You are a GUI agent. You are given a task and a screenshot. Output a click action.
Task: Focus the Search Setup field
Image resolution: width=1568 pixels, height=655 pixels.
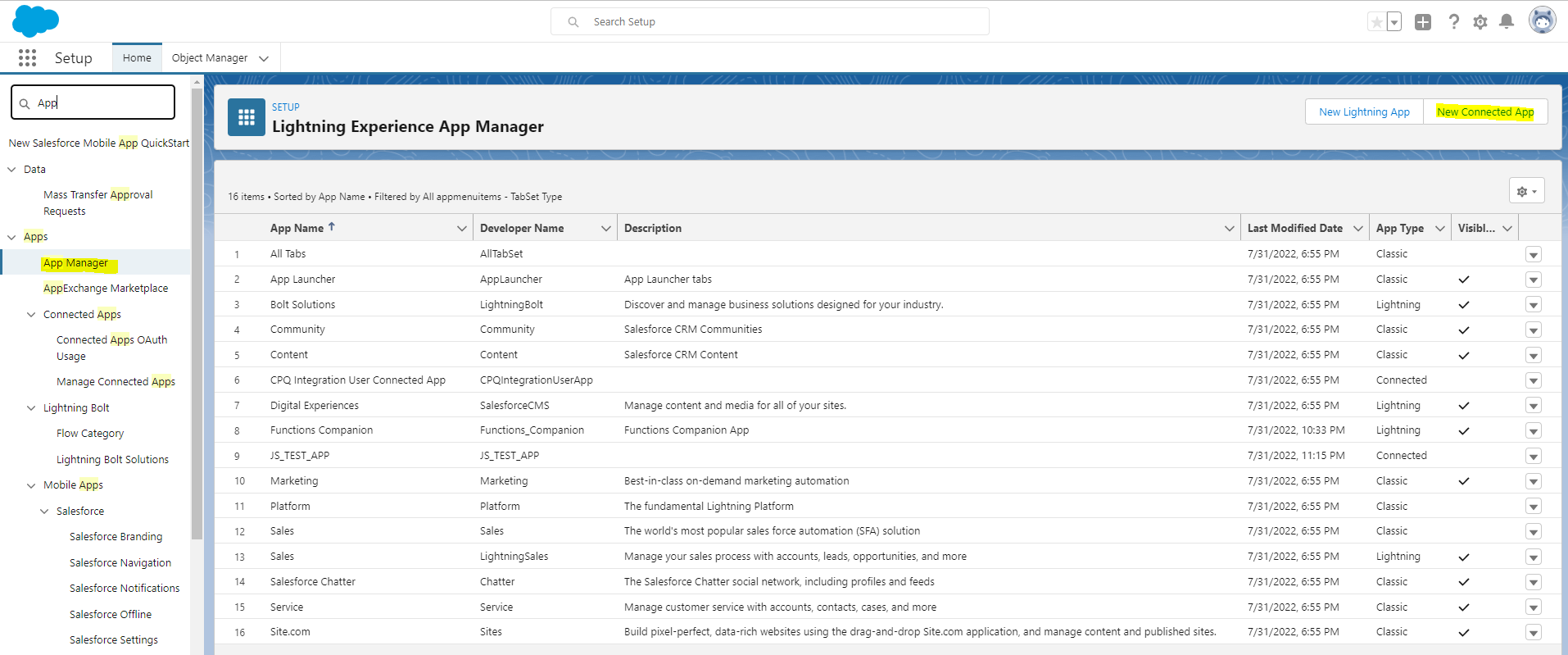click(770, 21)
